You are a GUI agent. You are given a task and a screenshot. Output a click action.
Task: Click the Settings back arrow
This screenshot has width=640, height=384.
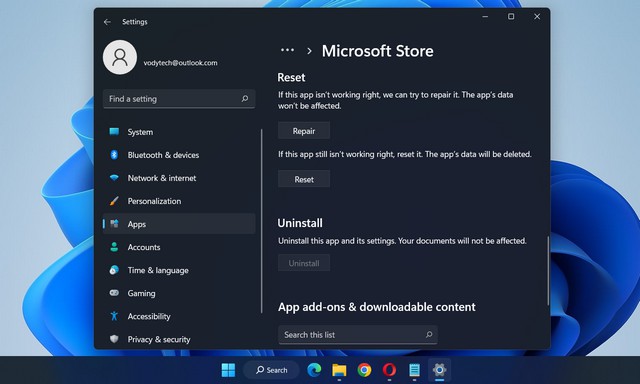(107, 22)
